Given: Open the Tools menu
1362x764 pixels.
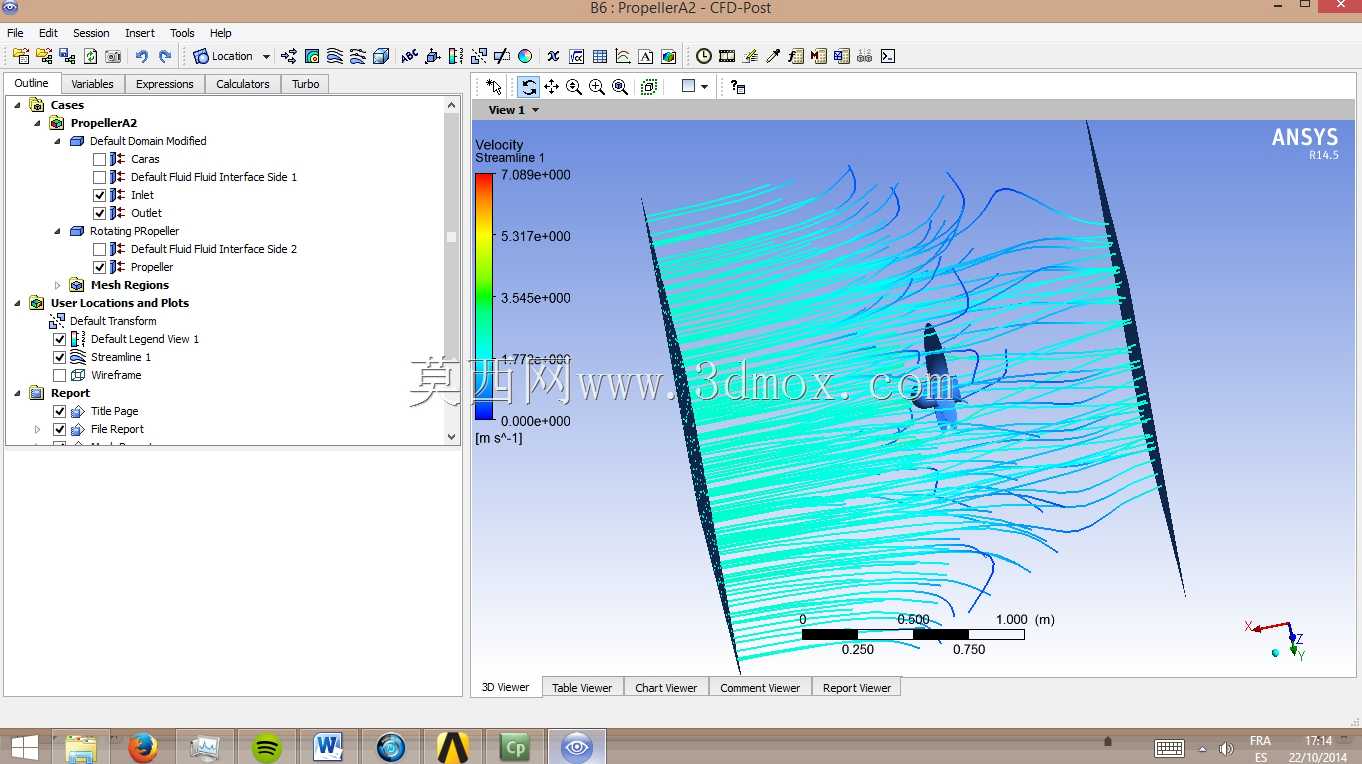Looking at the screenshot, I should pos(182,33).
